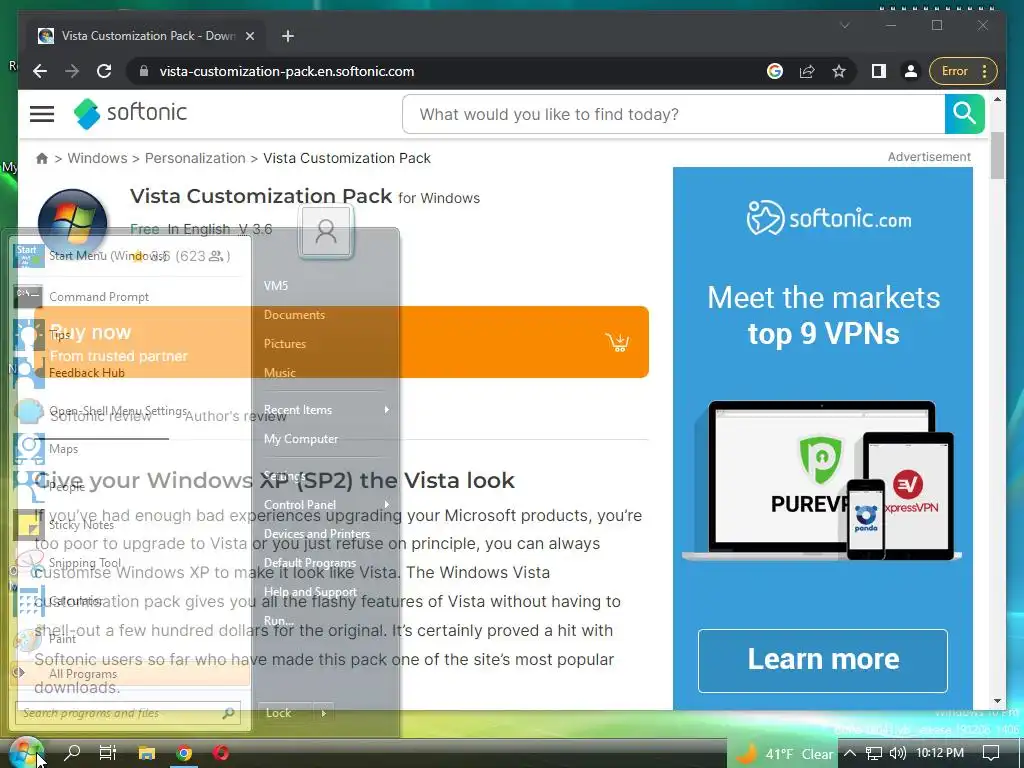Click the Softonic logo
Image resolution: width=1024 pixels, height=768 pixels.
[130, 114]
